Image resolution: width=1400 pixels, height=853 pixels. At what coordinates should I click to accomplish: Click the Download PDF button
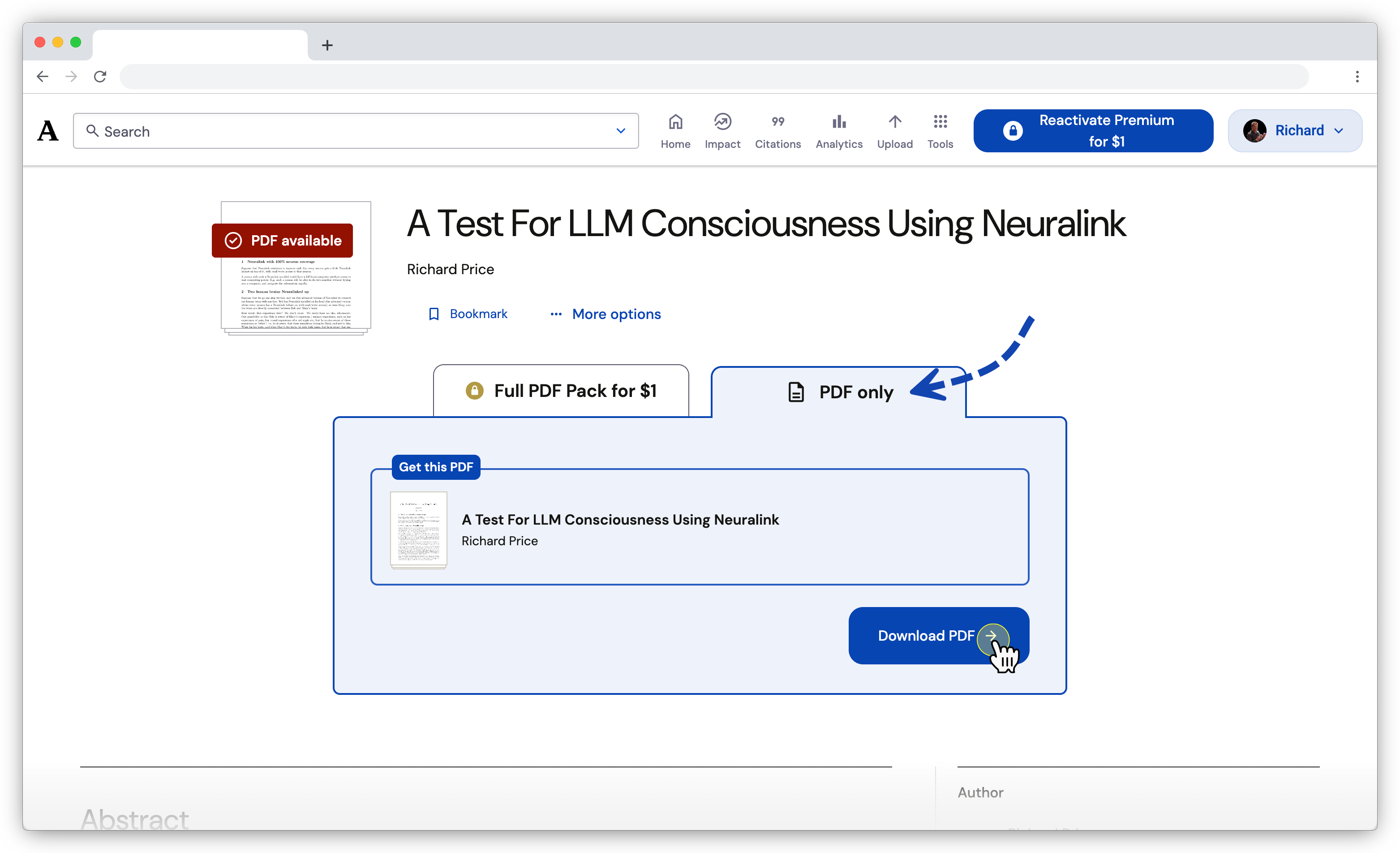pyautogui.click(x=939, y=636)
